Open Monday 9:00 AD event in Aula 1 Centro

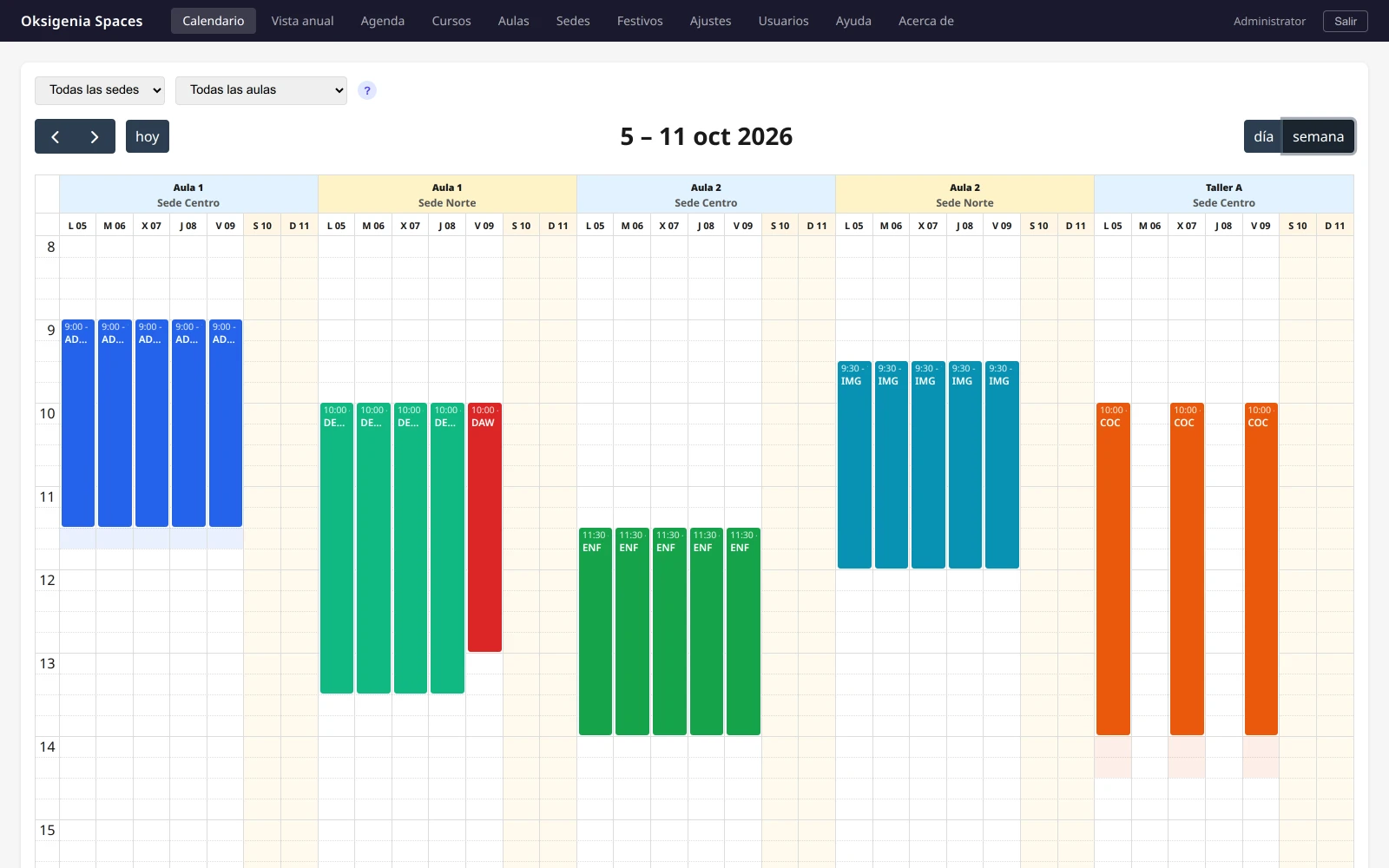coord(78,423)
